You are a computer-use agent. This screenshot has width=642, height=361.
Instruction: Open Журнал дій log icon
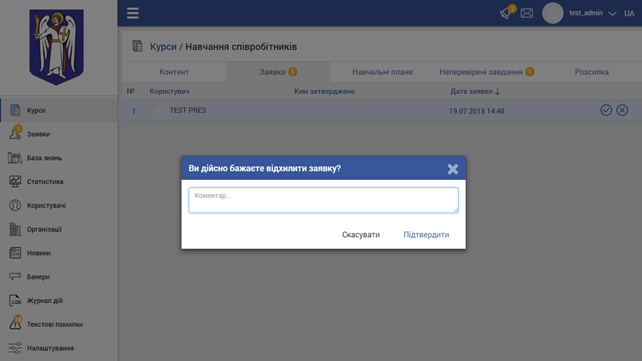(x=15, y=300)
